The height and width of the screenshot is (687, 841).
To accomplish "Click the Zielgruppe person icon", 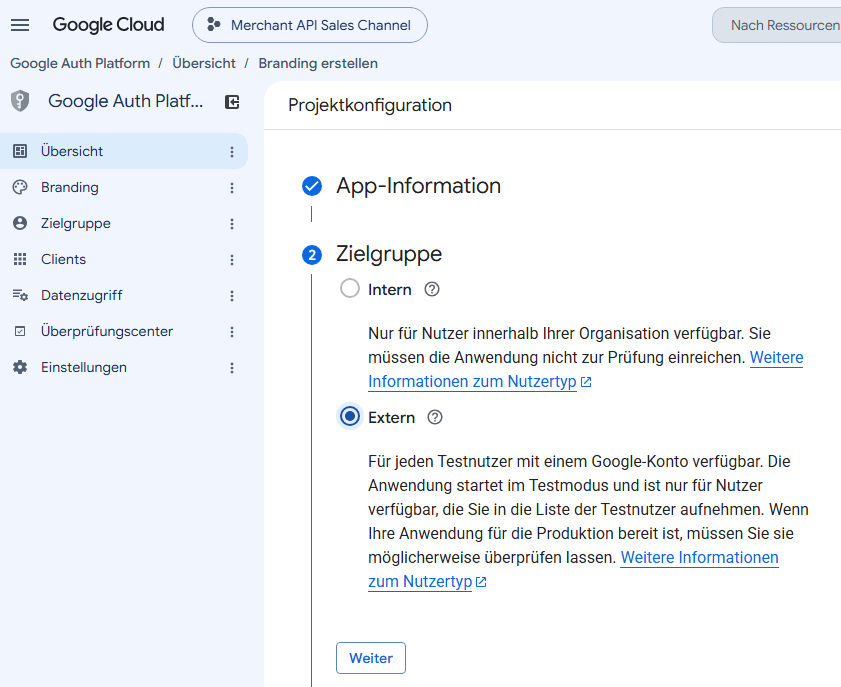I will [x=20, y=223].
